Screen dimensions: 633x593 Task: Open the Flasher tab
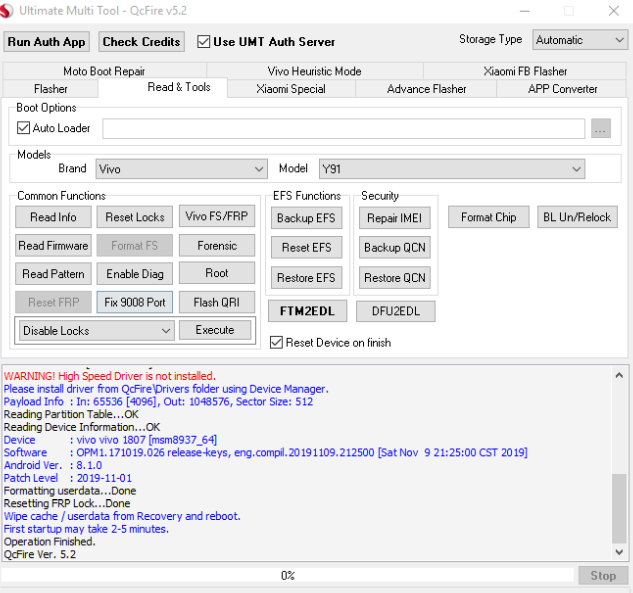(50, 89)
